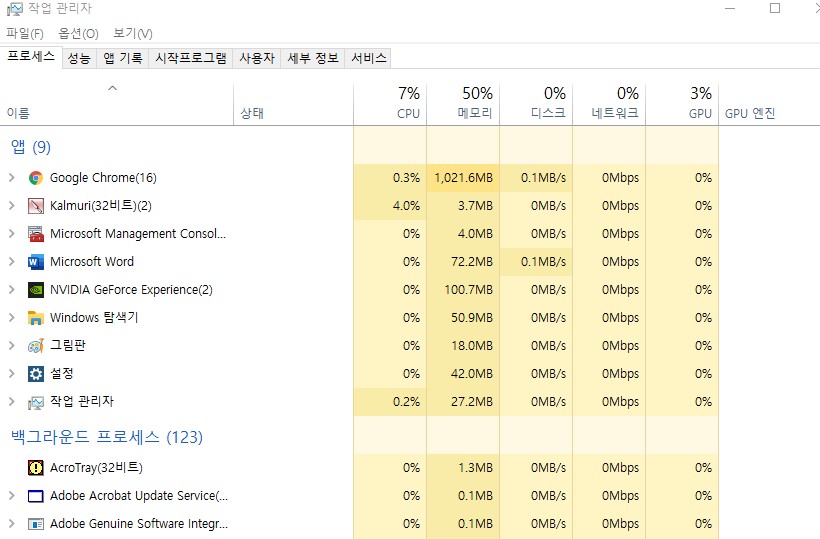Expand NVIDIA GeForce Experience processes
820x539 pixels.
click(12, 290)
